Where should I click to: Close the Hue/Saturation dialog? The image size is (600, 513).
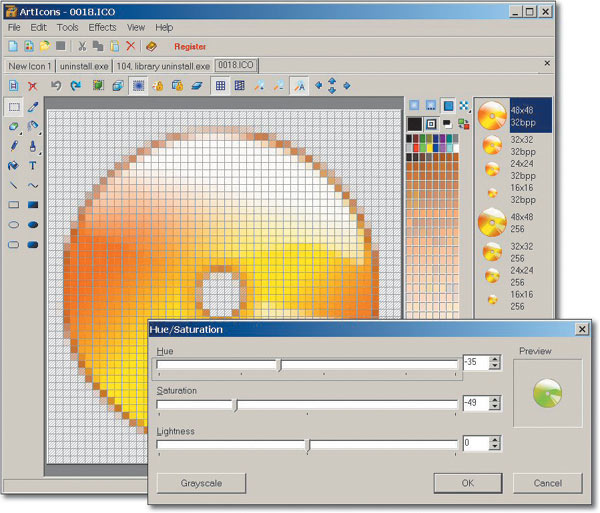[x=582, y=329]
